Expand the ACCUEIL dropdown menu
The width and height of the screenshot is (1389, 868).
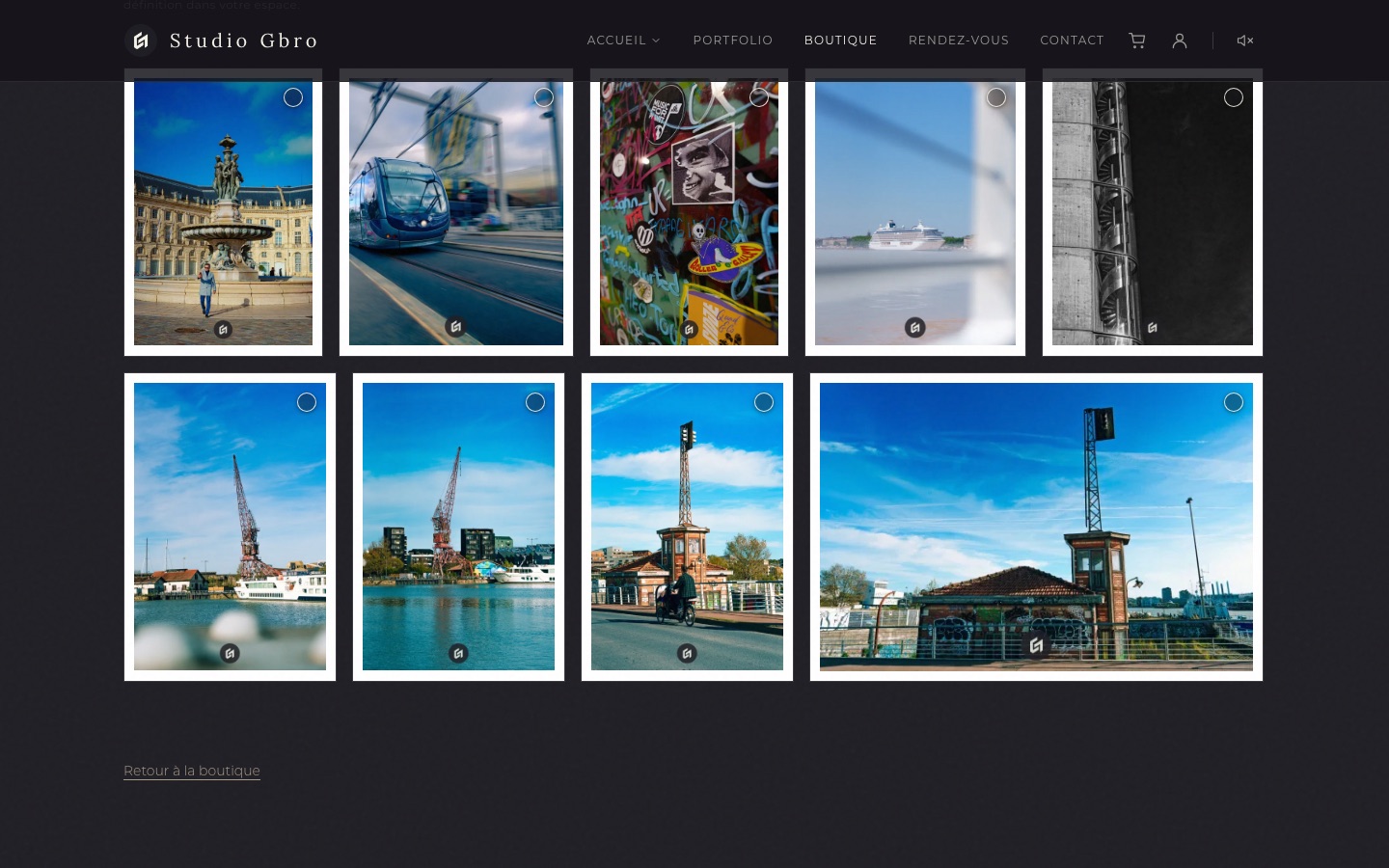coord(623,41)
